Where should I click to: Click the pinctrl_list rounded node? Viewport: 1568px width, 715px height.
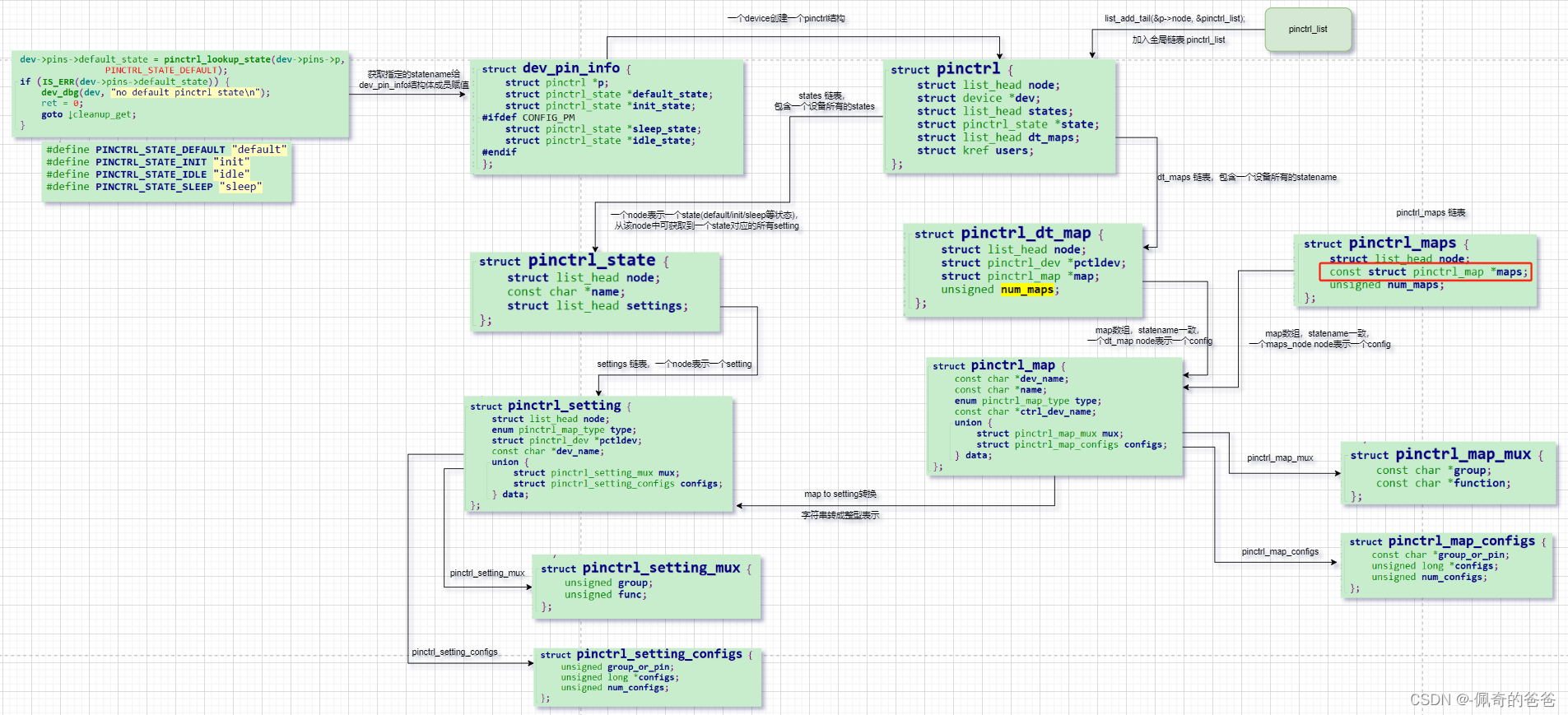(x=1308, y=30)
